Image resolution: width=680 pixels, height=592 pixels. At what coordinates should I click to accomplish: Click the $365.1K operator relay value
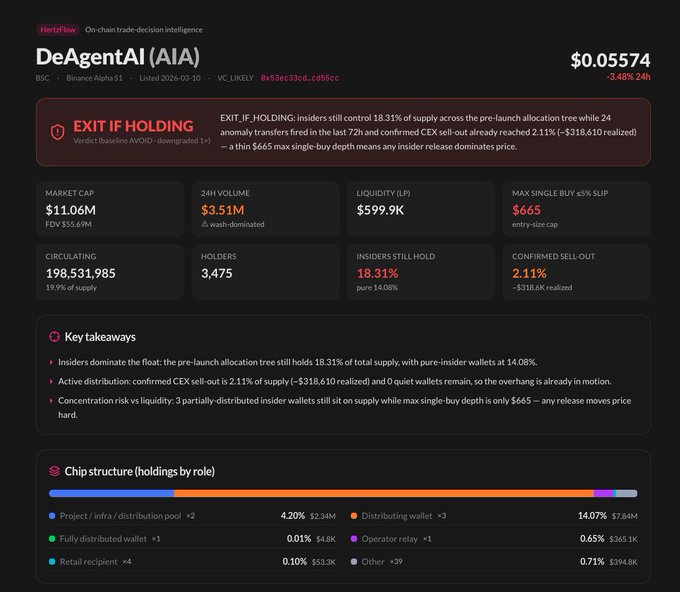(x=623, y=539)
